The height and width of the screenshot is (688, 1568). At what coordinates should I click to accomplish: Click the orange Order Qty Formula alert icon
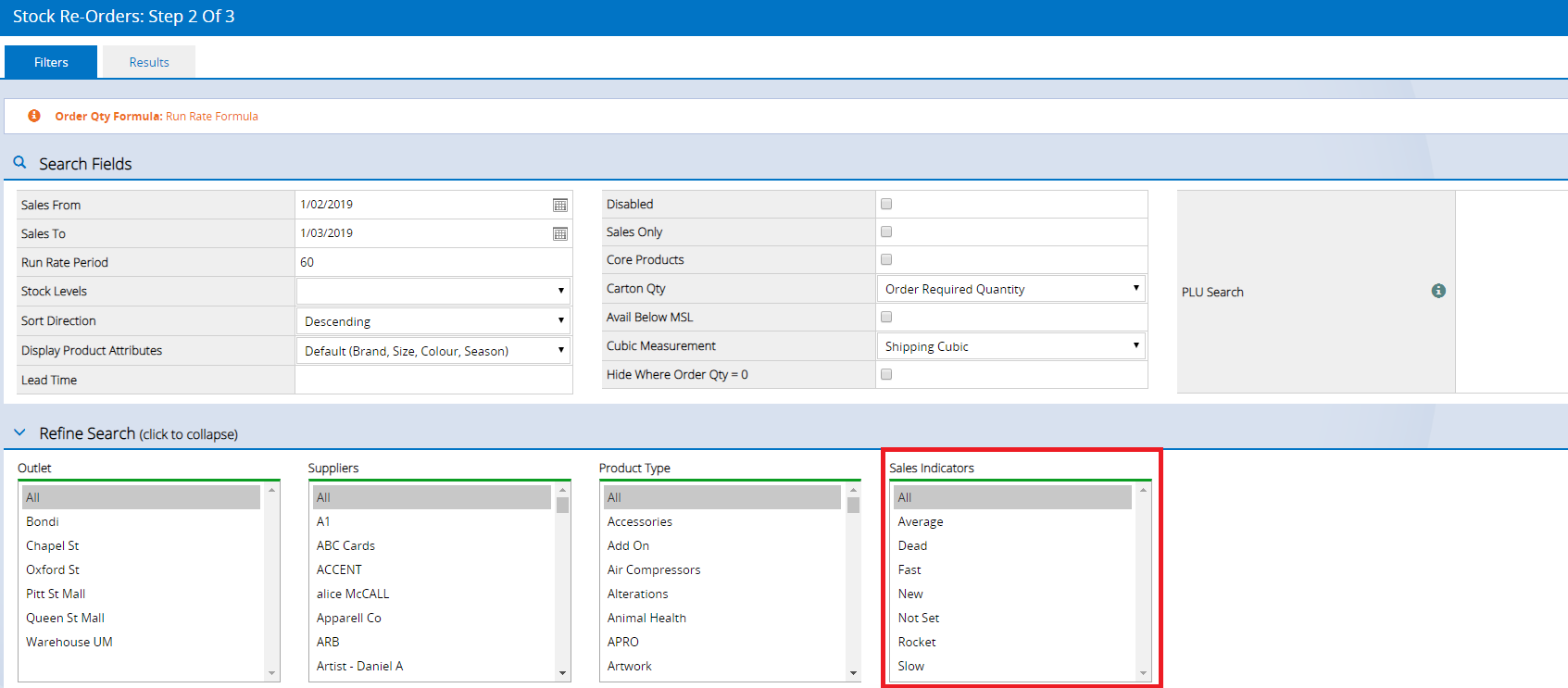(34, 116)
